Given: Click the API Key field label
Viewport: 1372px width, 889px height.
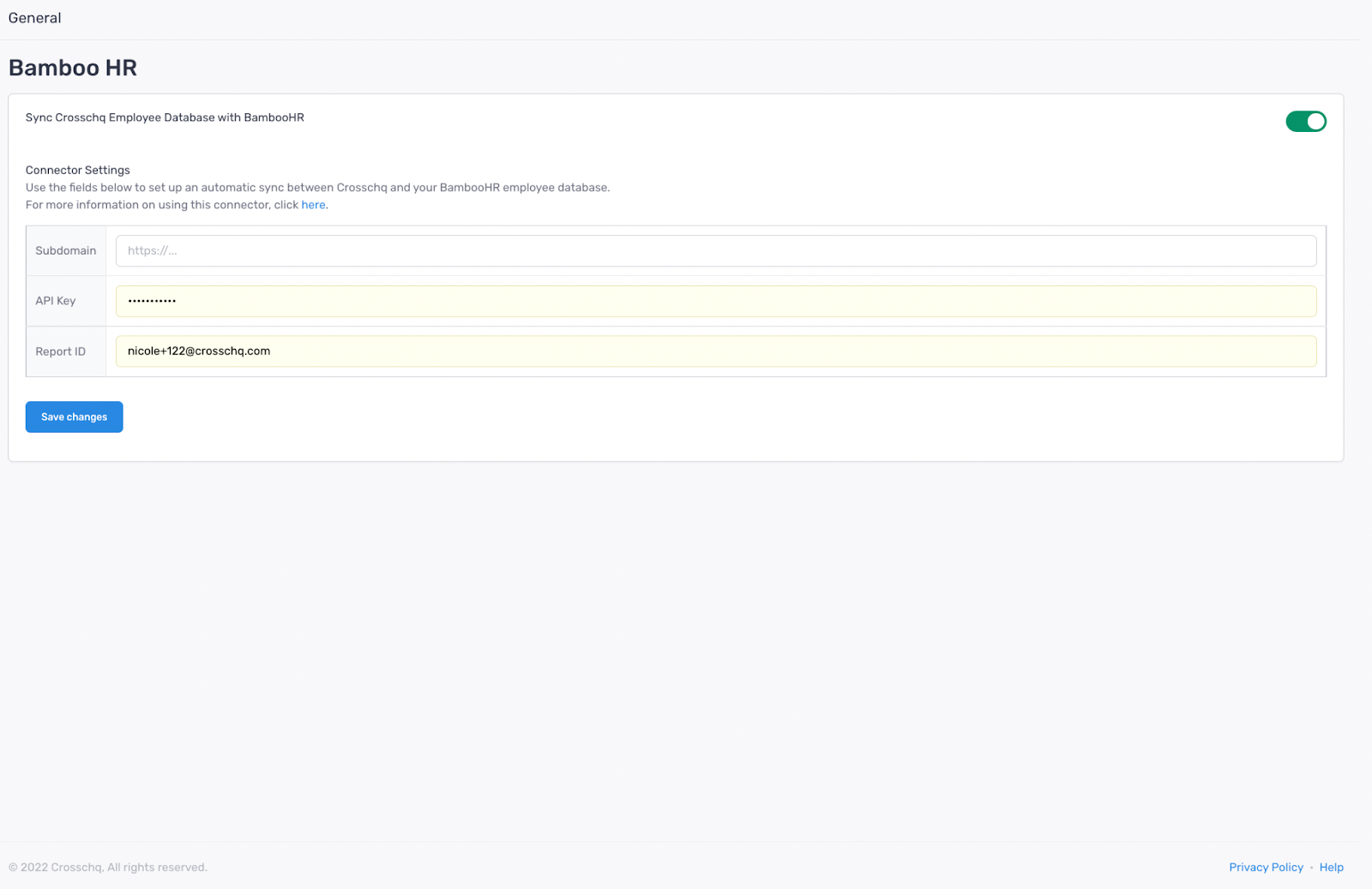Looking at the screenshot, I should tap(56, 301).
